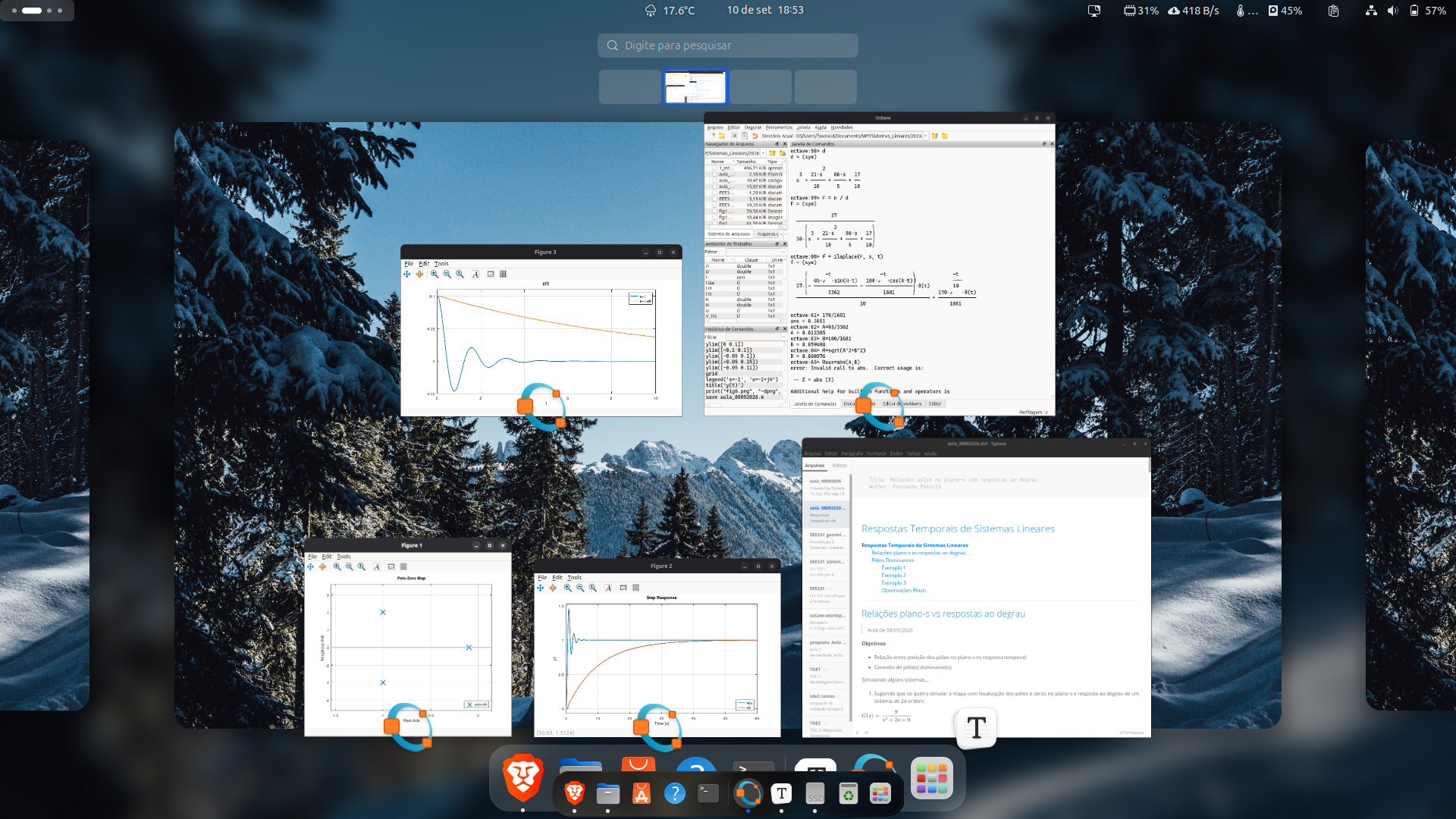Expand the Diretório Atual dropdown arrow
This screenshot has width=1456, height=819.
[926, 136]
